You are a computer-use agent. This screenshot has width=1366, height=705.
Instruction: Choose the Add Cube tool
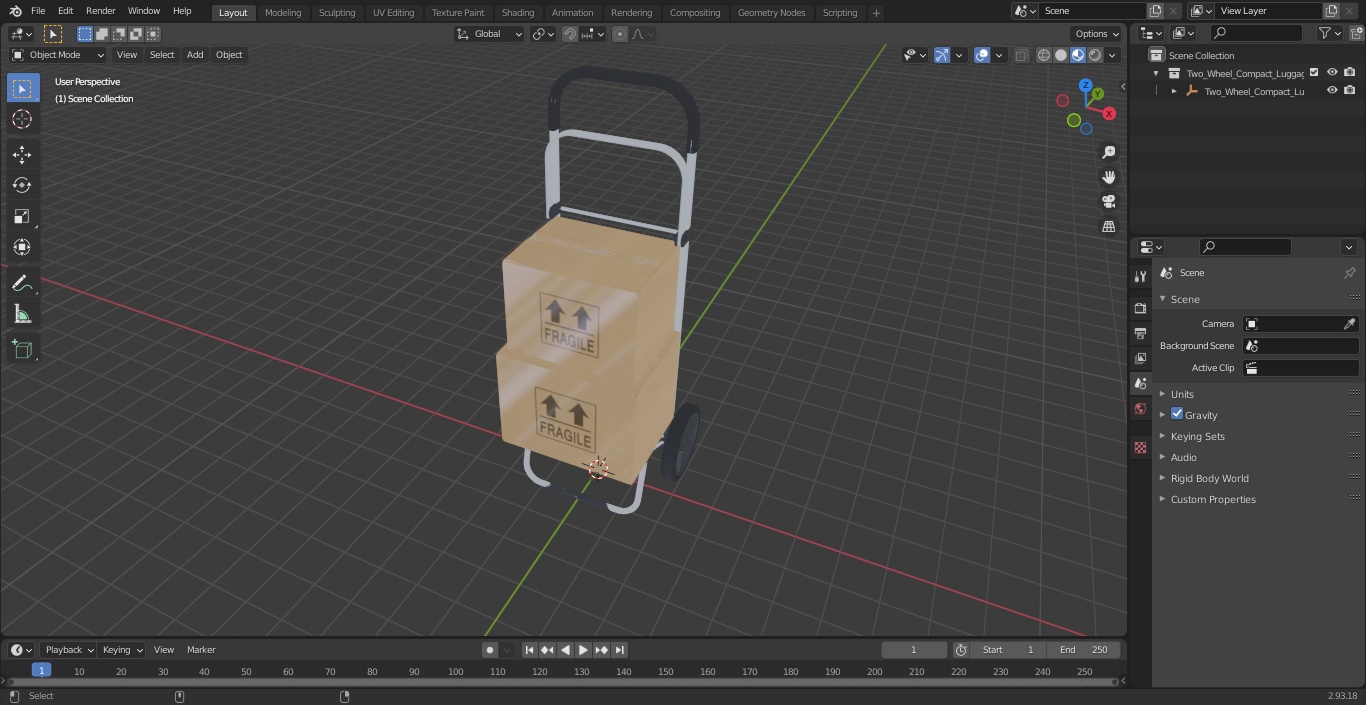(x=22, y=350)
